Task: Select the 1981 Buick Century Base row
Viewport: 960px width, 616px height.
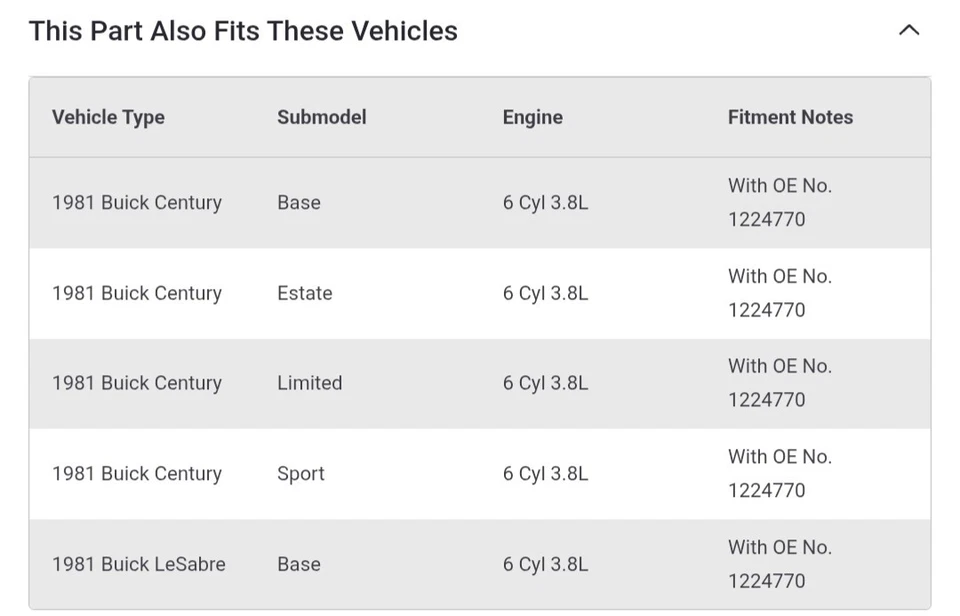Action: 137,203
